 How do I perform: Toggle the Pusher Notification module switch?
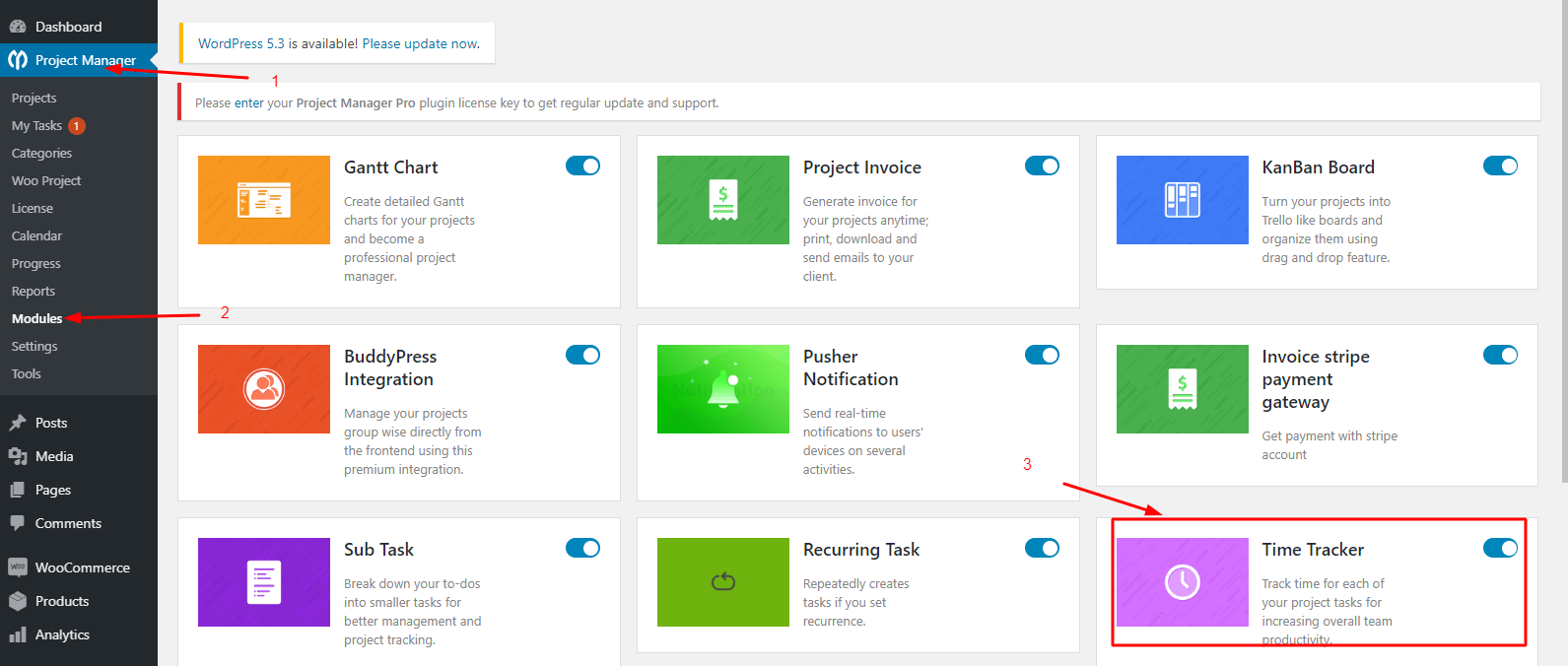(1042, 355)
